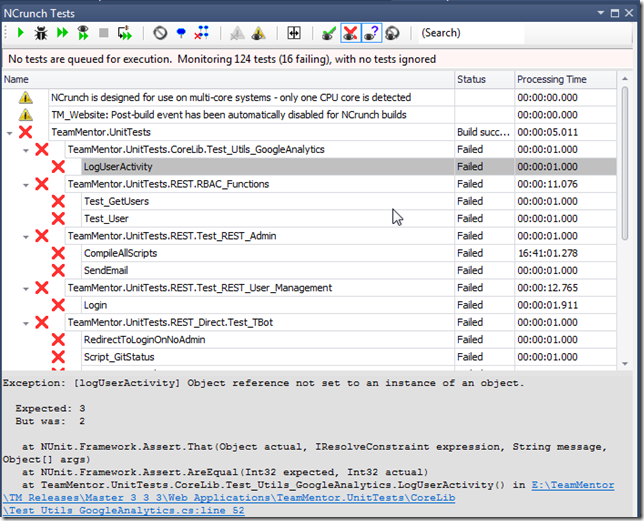
Task: Click the ignore test circle-slash icon
Action: [163, 33]
